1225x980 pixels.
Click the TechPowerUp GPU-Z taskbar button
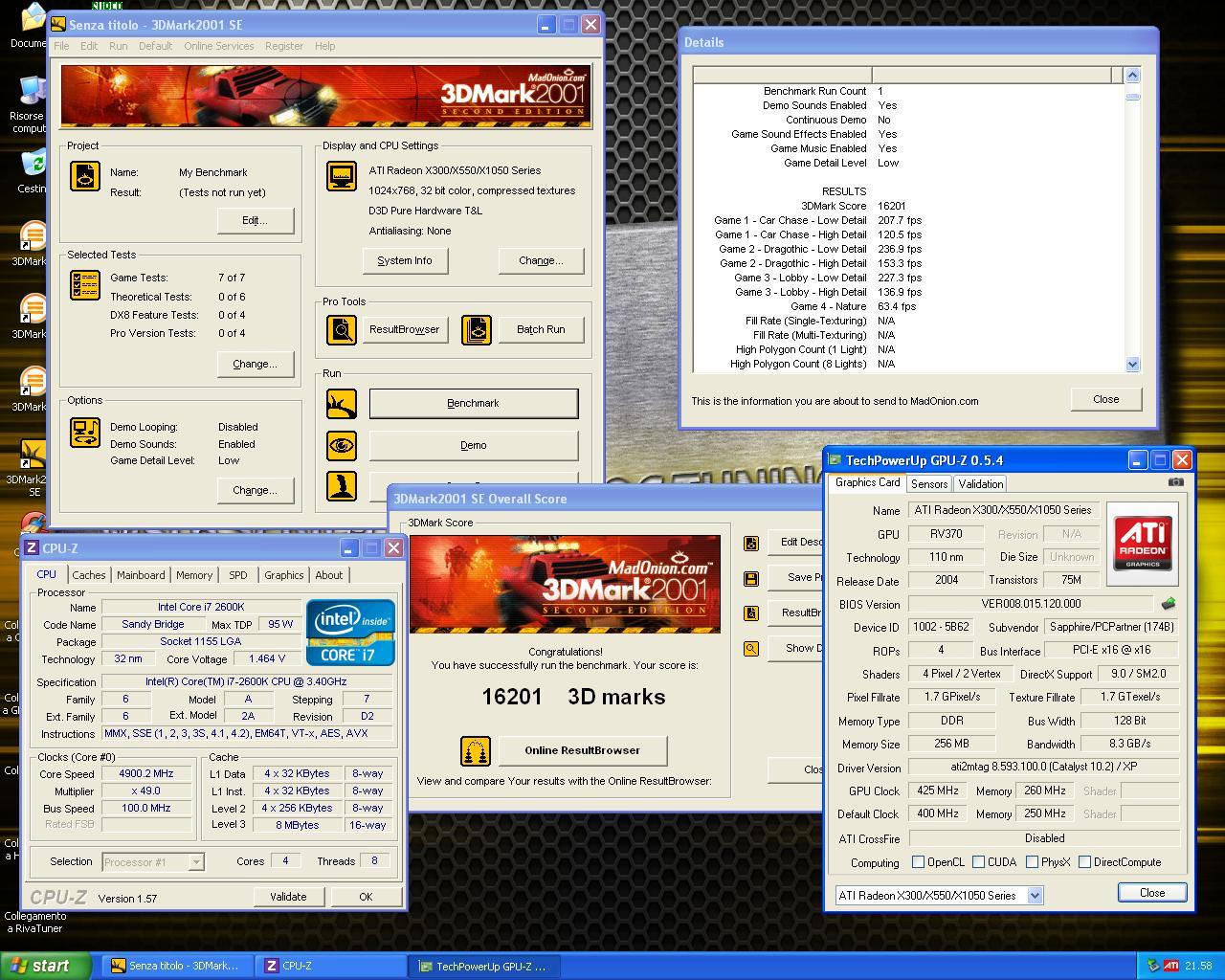click(485, 966)
